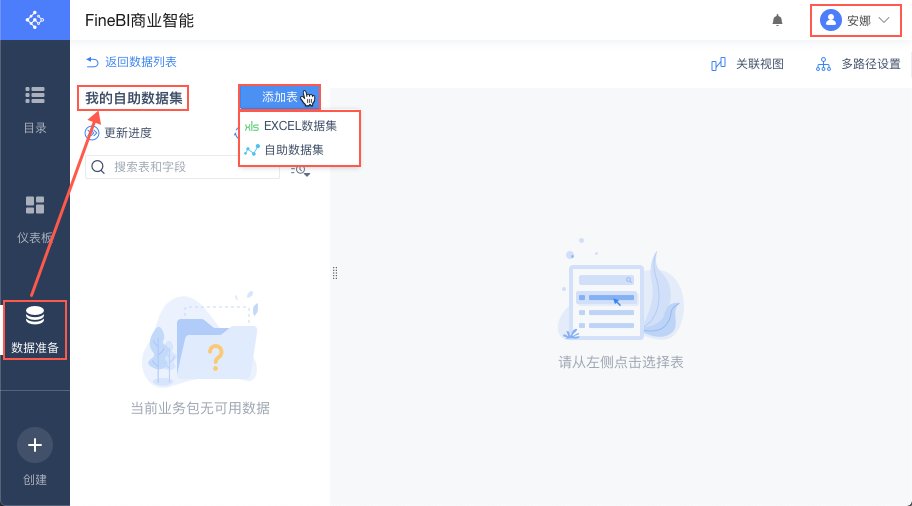Click the panel divider drag handle
912x506 pixels.
pyautogui.click(x=335, y=273)
